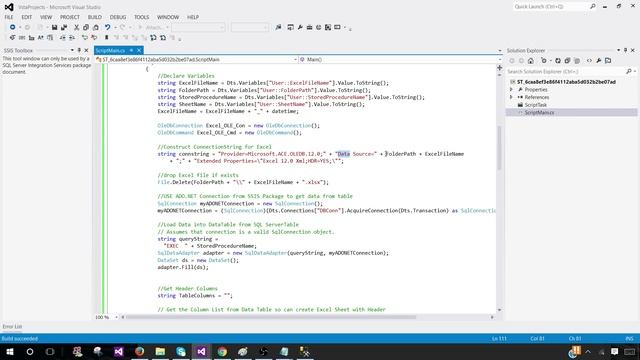This screenshot has height=360, width=640.
Task: Open the solution configurations dropdown in the toolbar
Action: pos(198,27)
